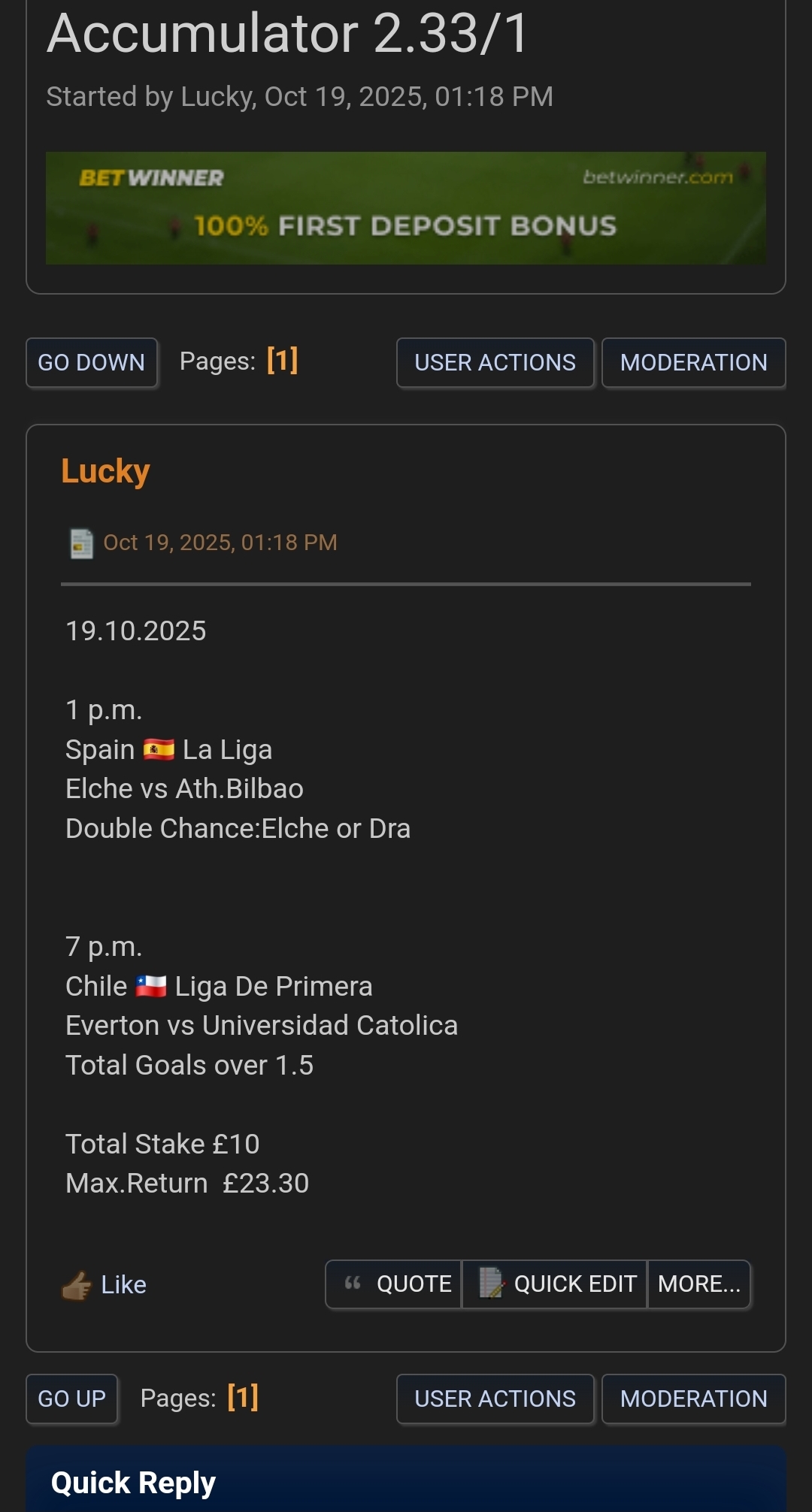Click the post document icon beside date

pyautogui.click(x=81, y=543)
